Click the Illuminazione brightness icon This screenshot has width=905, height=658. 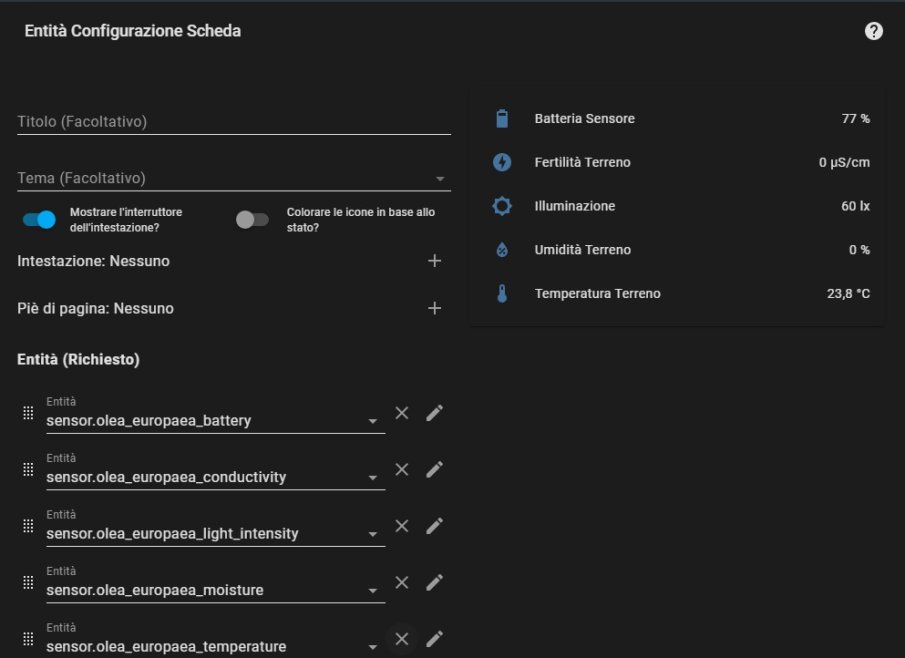tap(502, 206)
